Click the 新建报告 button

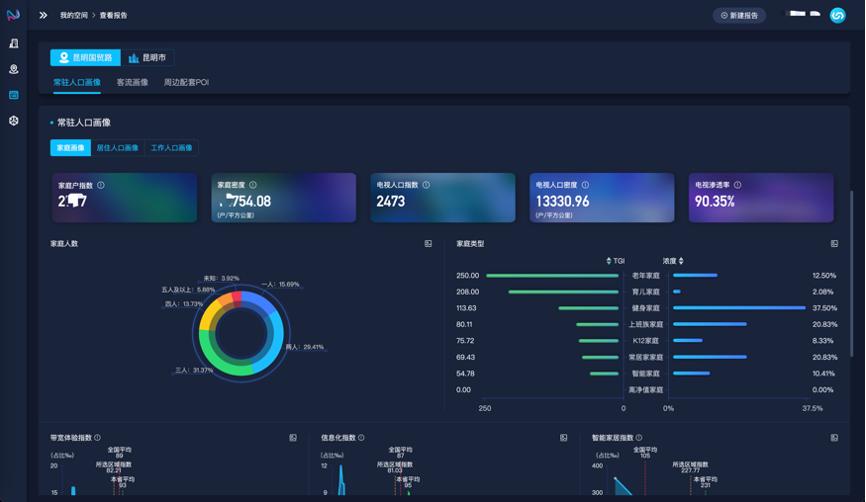tap(740, 15)
